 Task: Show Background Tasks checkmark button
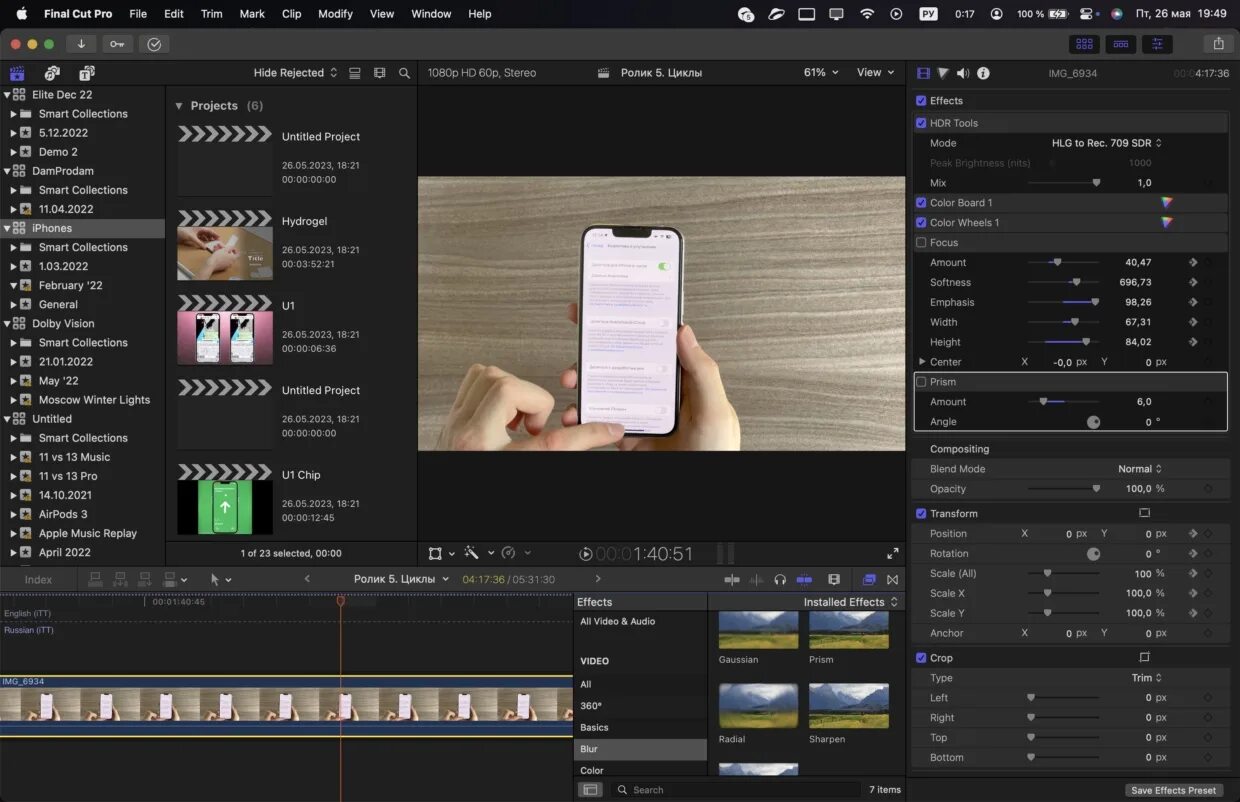point(153,44)
